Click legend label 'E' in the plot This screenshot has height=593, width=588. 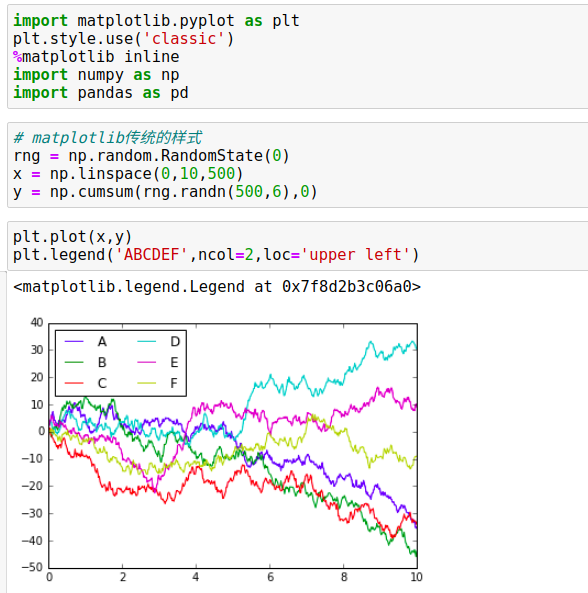[174, 362]
